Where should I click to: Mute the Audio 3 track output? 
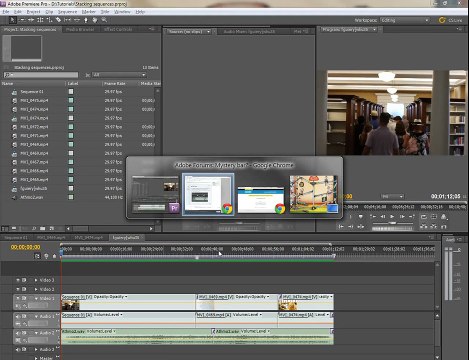pos(18,350)
